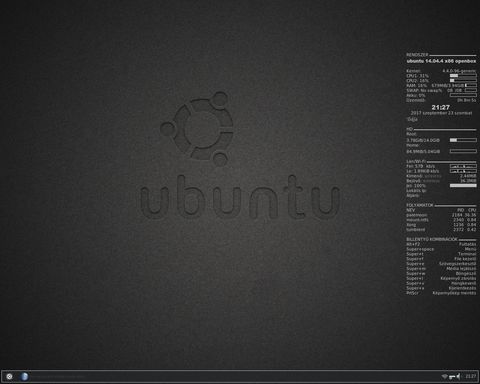The image size is (480, 384).
Task: Click the Super+space Menu shortcut row
Action: click(x=441, y=249)
